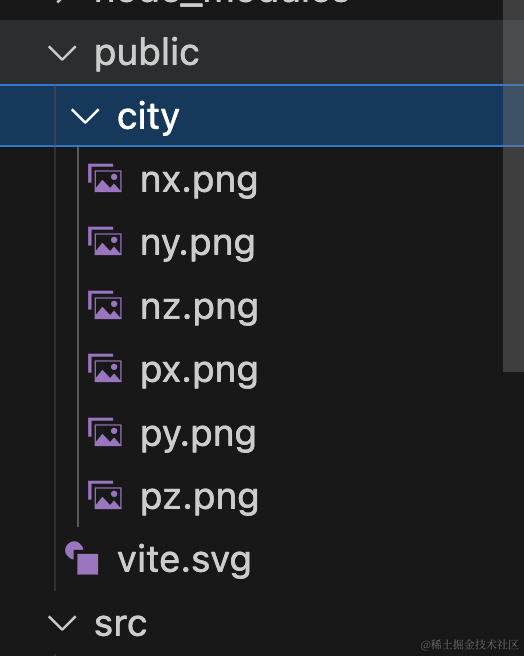Click the image icon beside pz.png
The image size is (524, 656).
coord(105,496)
